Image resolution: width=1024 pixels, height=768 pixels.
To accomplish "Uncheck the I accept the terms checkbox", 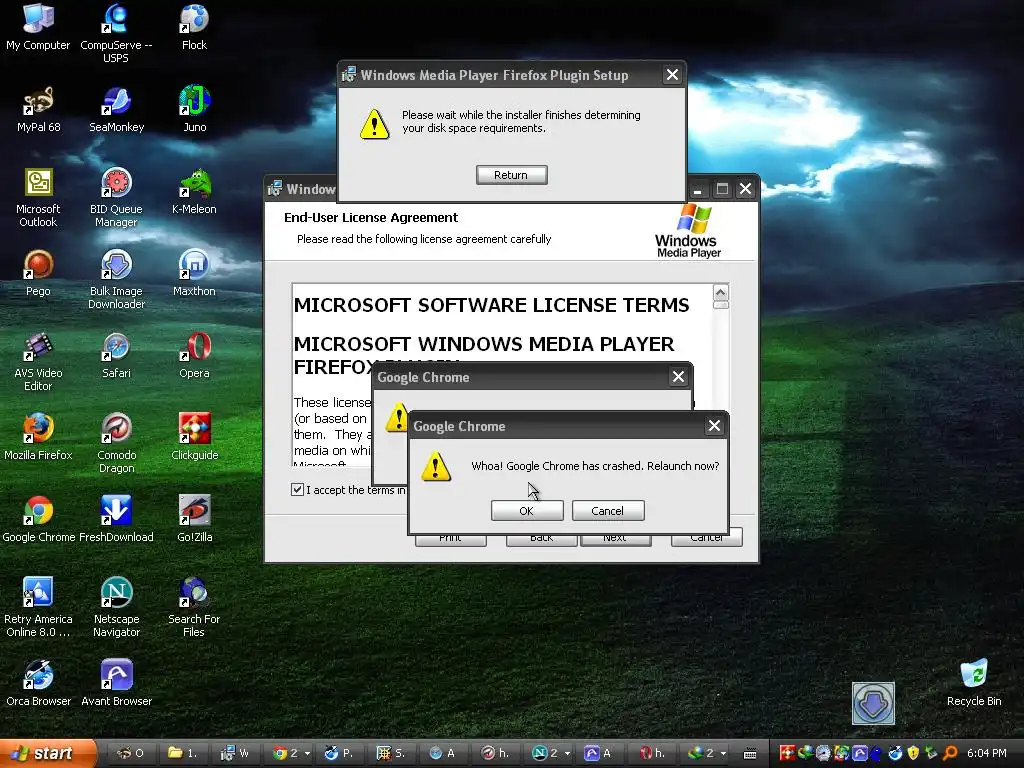I will pos(297,490).
